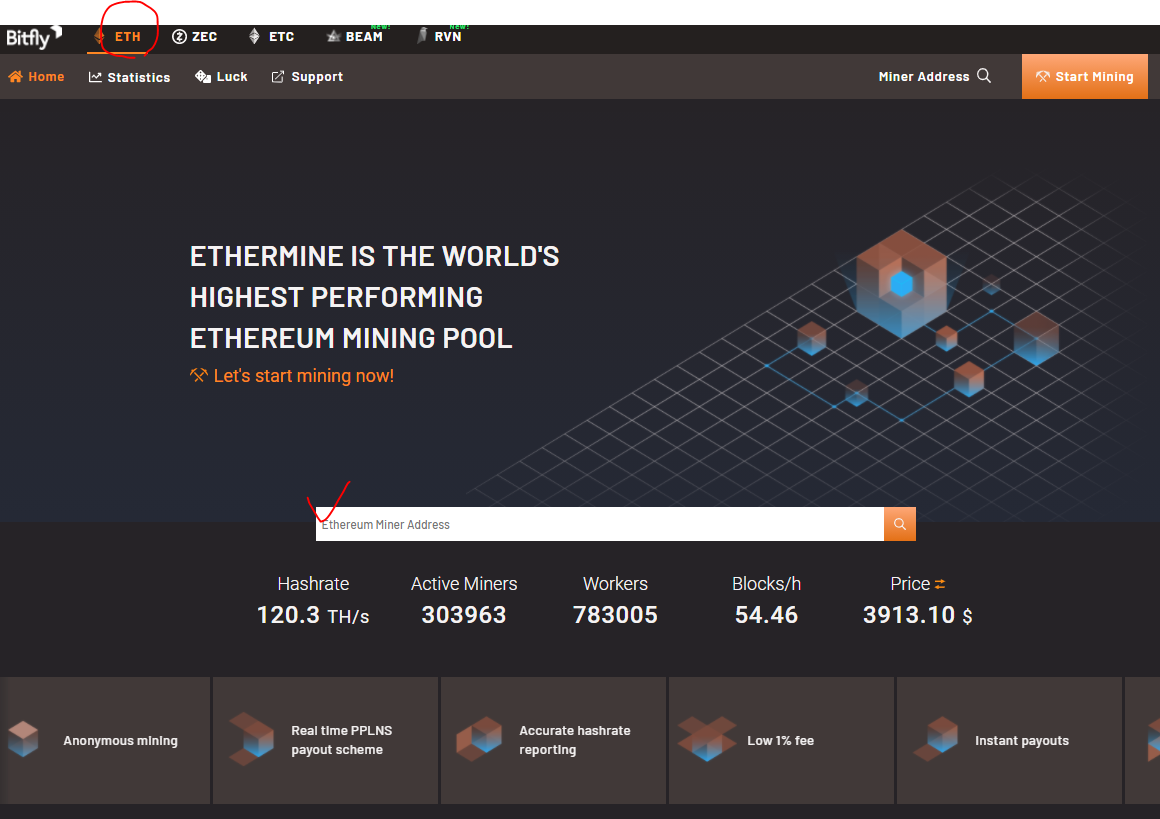Screen dimensions: 1160x819
Task: Click the Workers label
Action: (x=616, y=584)
